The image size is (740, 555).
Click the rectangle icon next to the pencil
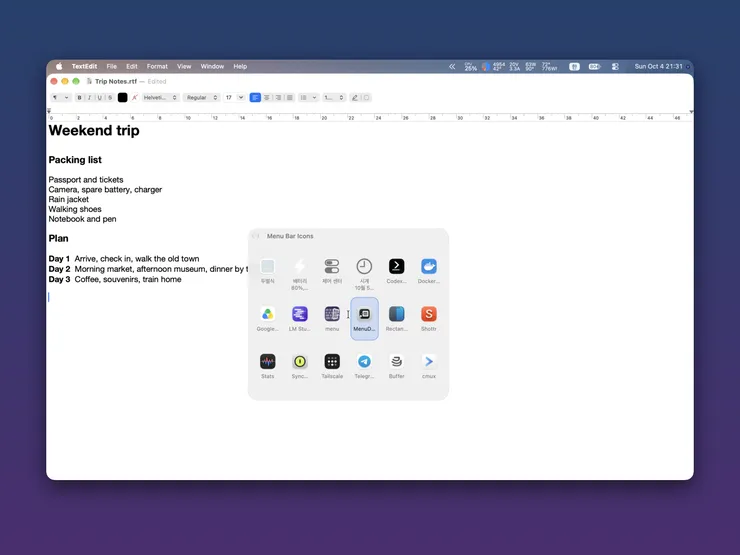(x=366, y=98)
